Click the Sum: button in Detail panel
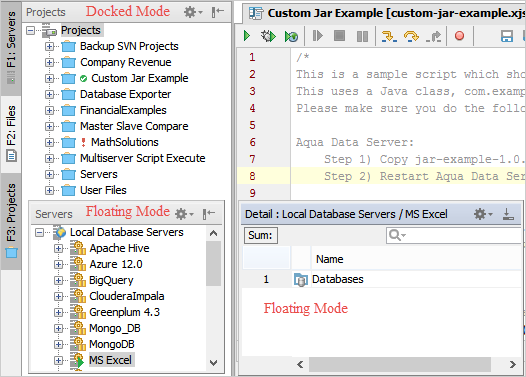This screenshot has width=526, height=377. (x=261, y=235)
